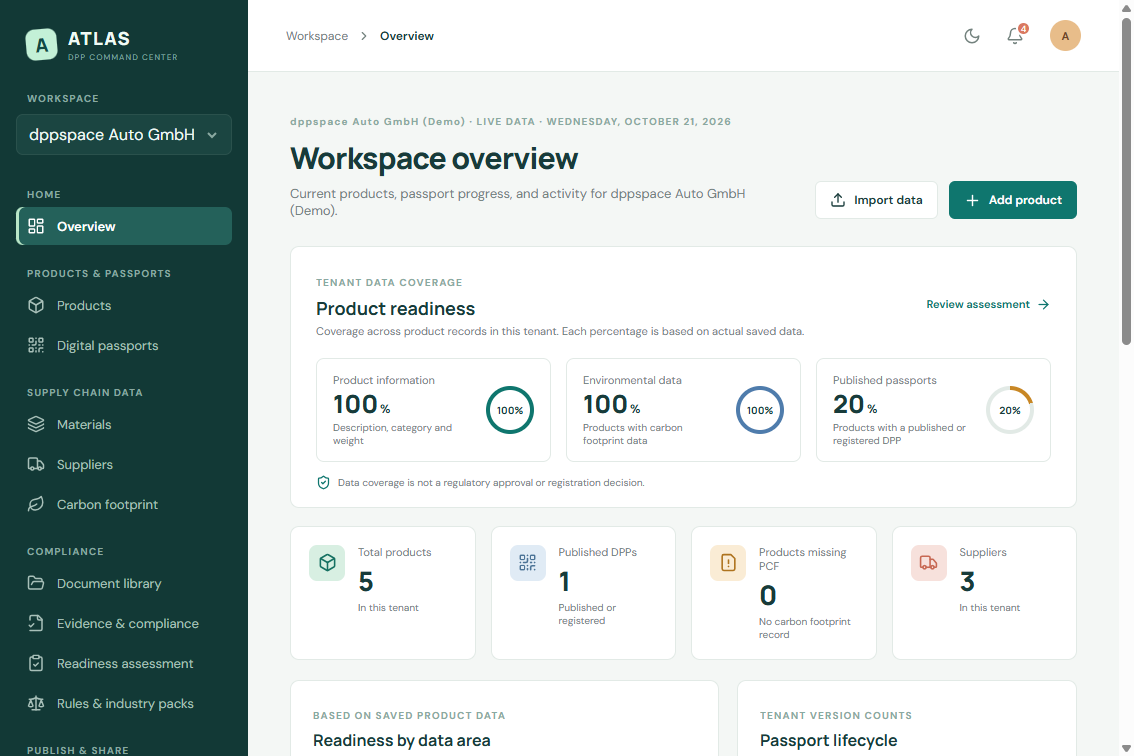The height and width of the screenshot is (756, 1134).
Task: Click the Published passports 20% progress ring
Action: click(x=1010, y=410)
